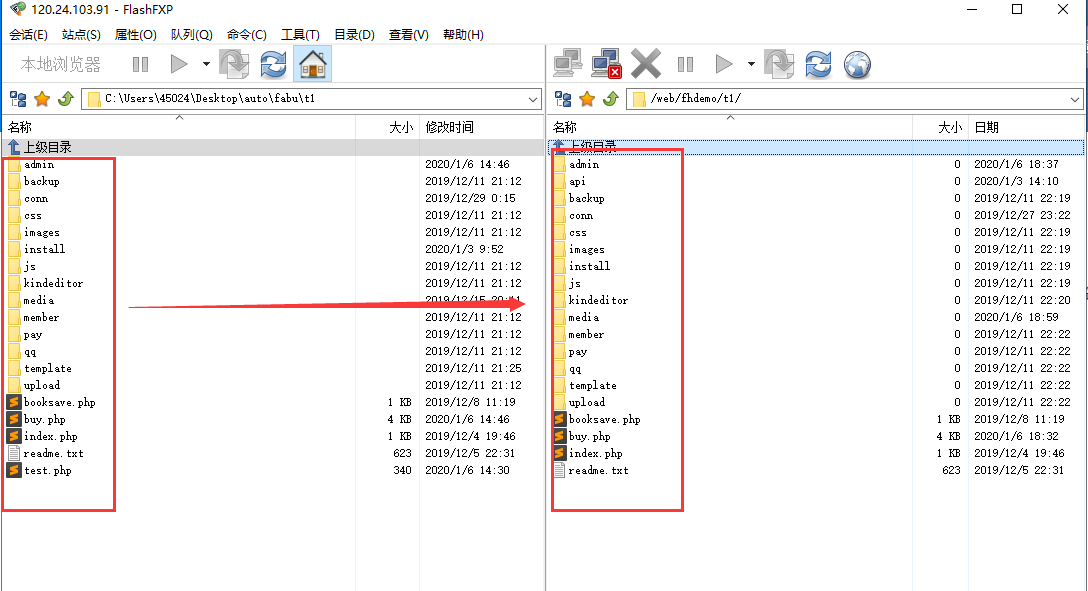Open favorites star in local pane
Screen dimensions: 1088x591
click(x=42, y=99)
